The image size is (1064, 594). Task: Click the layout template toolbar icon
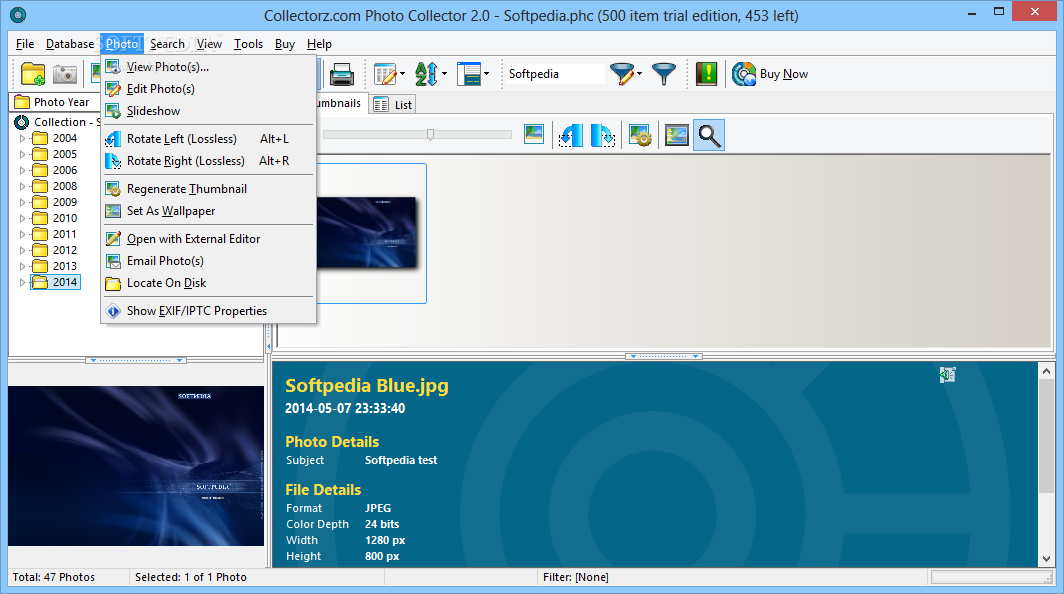pyautogui.click(x=469, y=74)
